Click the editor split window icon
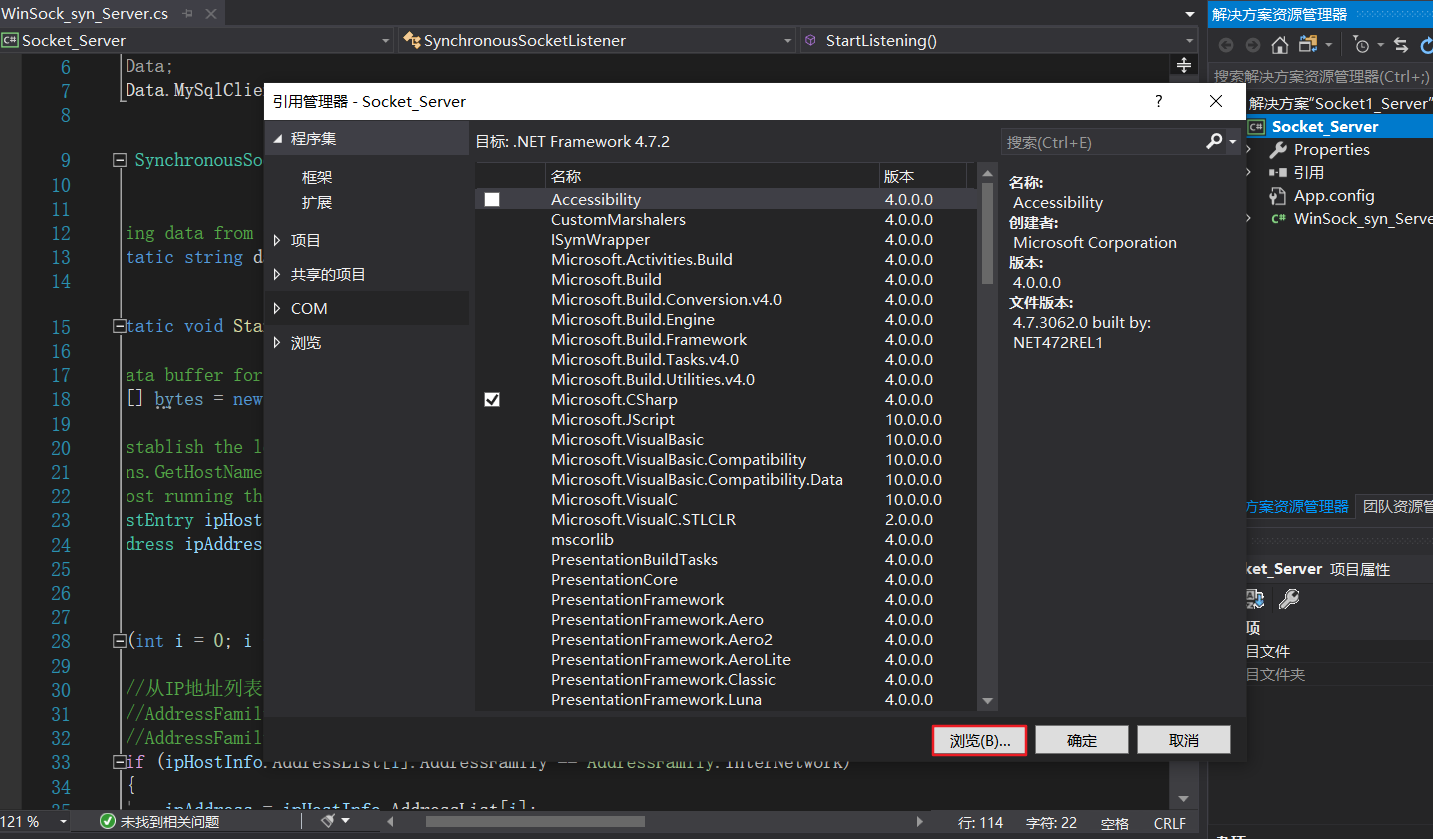 click(x=1184, y=65)
